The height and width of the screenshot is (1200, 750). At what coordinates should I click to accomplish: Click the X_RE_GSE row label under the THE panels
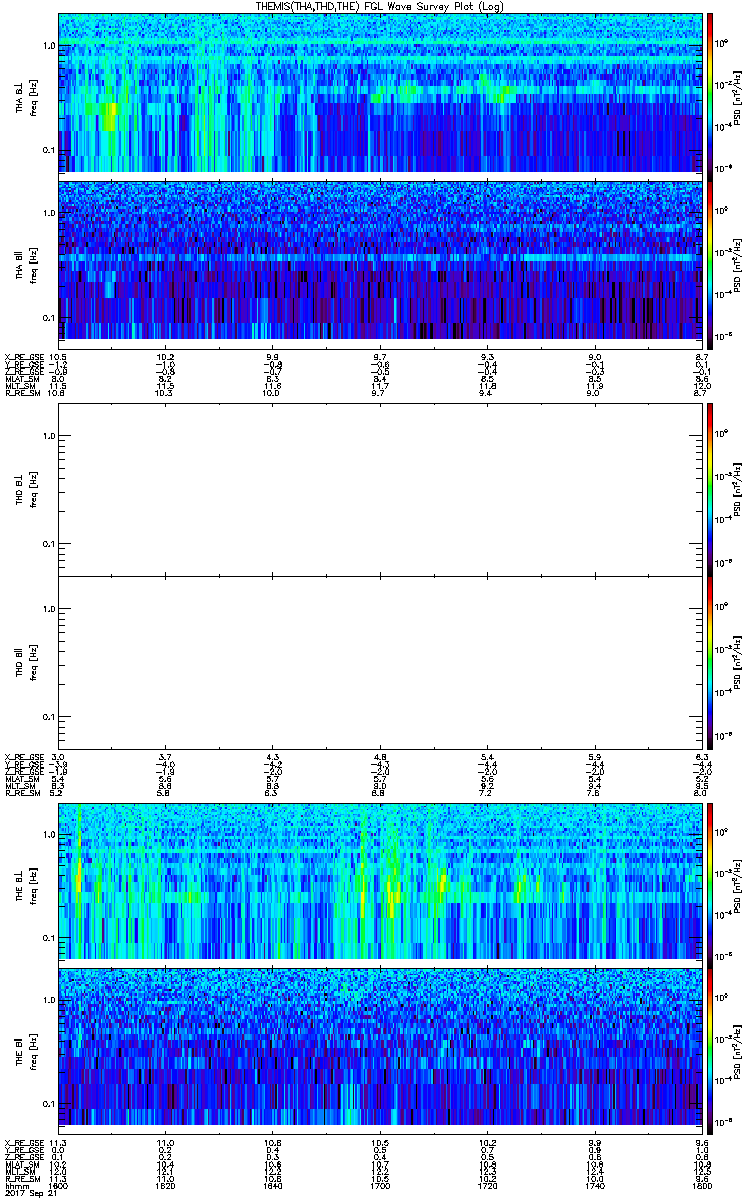(x=24, y=1142)
